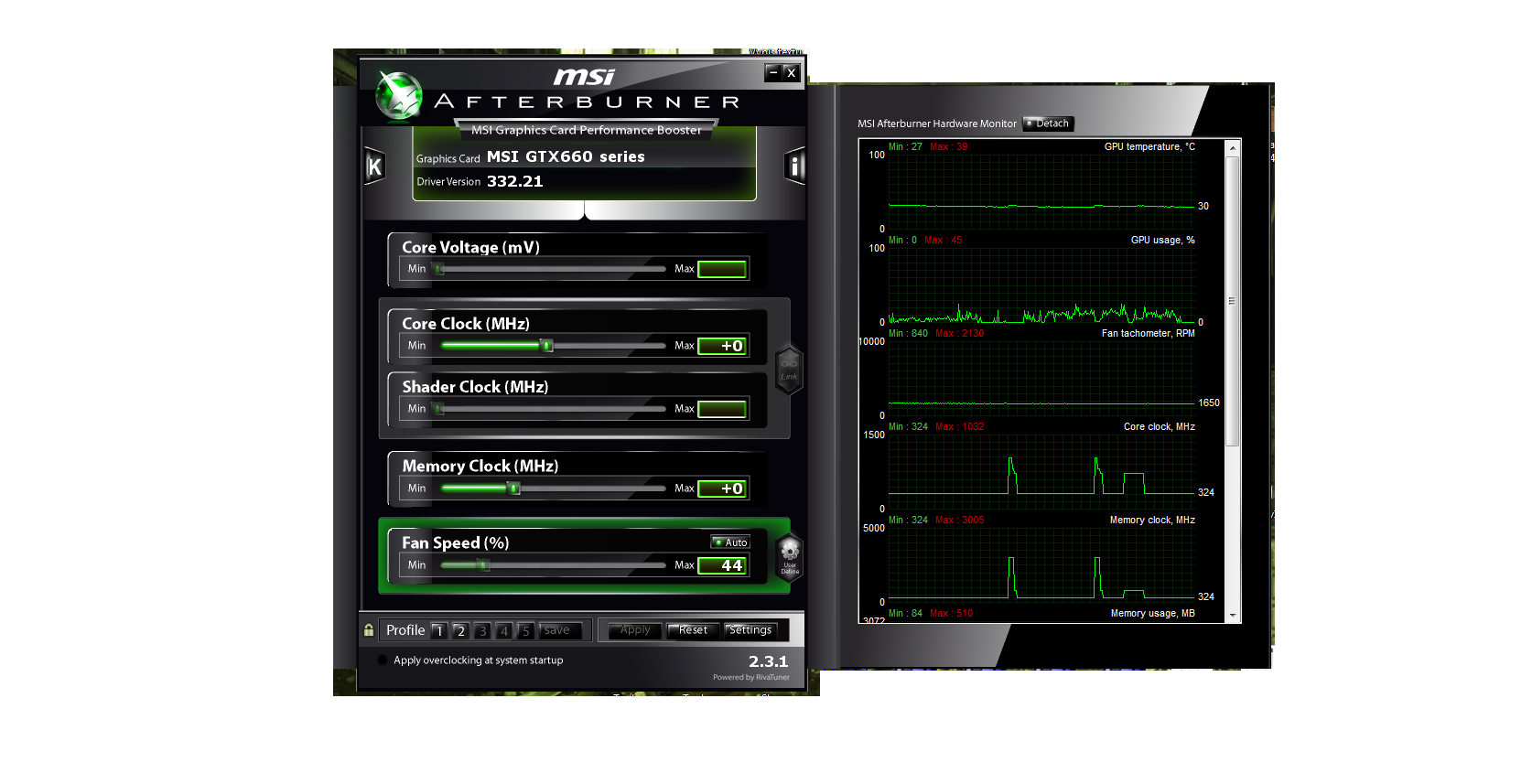
Task: Click the hardware monitor scrollbar up arrow
Action: click(1233, 147)
